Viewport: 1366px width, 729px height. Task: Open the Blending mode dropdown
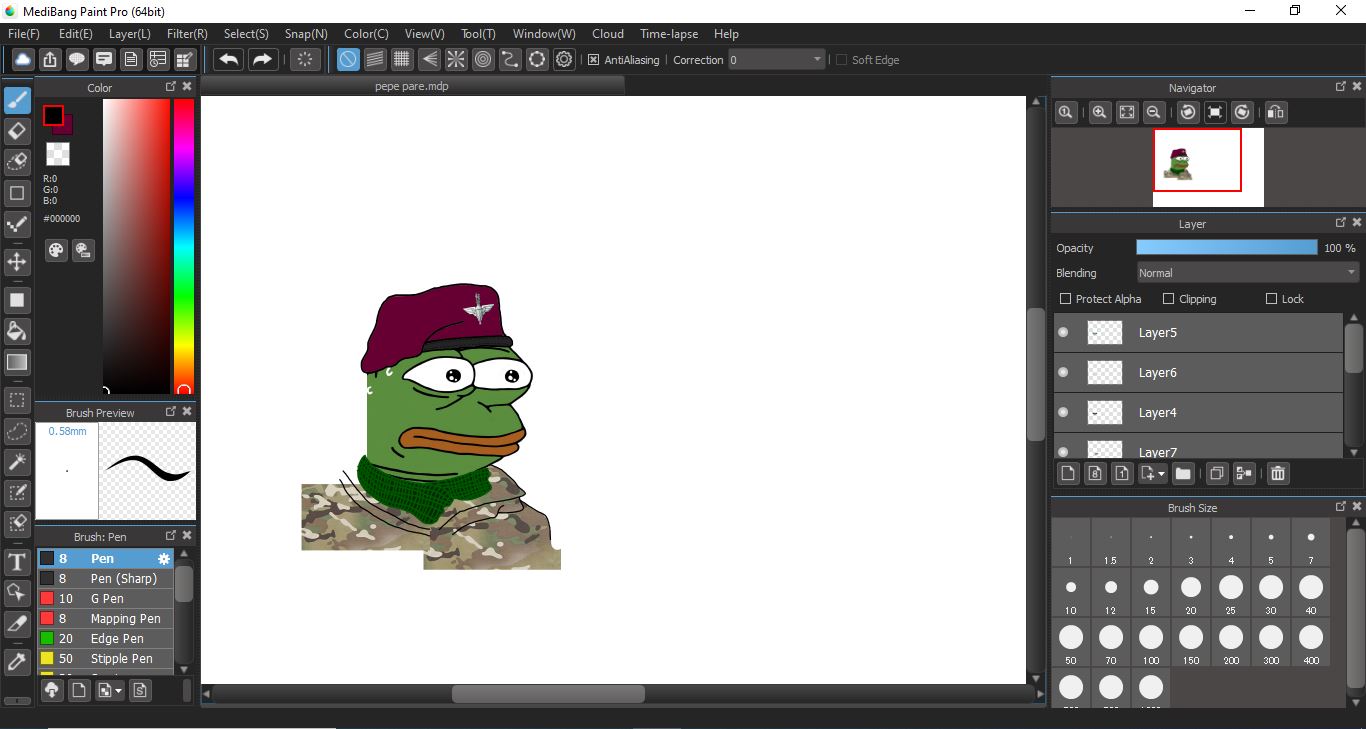[1248, 273]
